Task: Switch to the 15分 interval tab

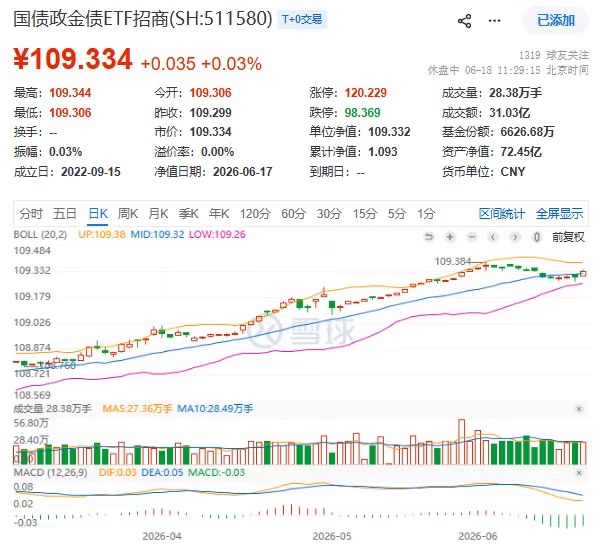Action: pyautogui.click(x=365, y=214)
